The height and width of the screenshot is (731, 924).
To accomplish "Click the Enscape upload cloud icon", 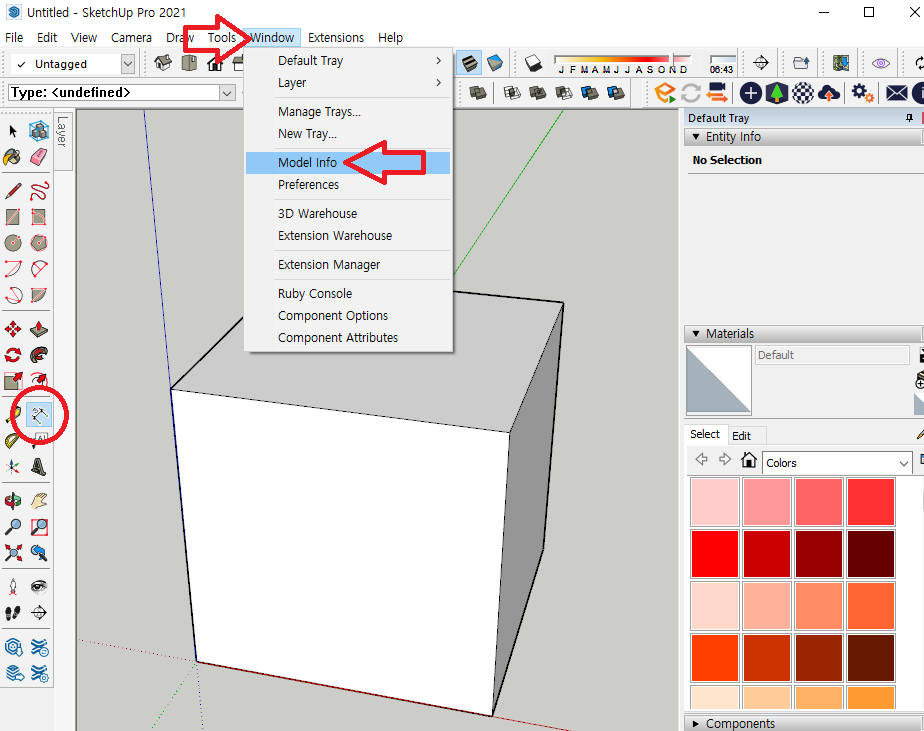I will coord(829,93).
